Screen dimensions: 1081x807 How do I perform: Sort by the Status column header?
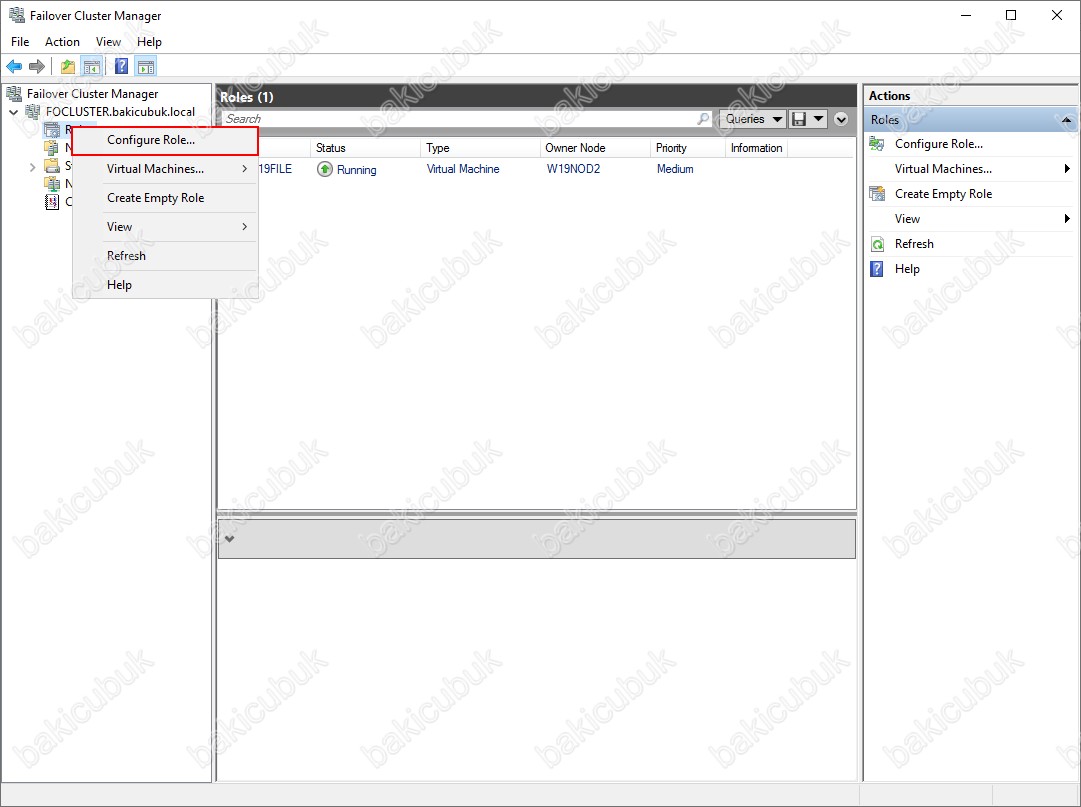click(x=365, y=148)
